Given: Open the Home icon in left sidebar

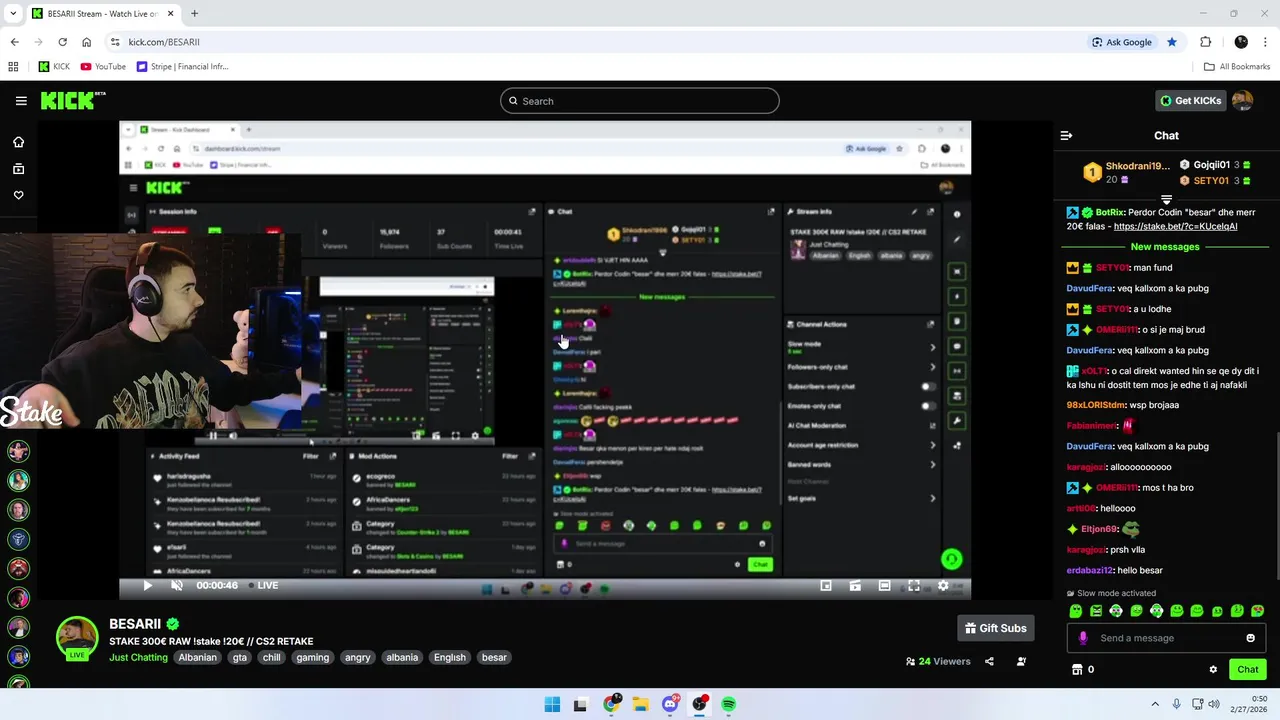Looking at the screenshot, I should click(x=18, y=142).
